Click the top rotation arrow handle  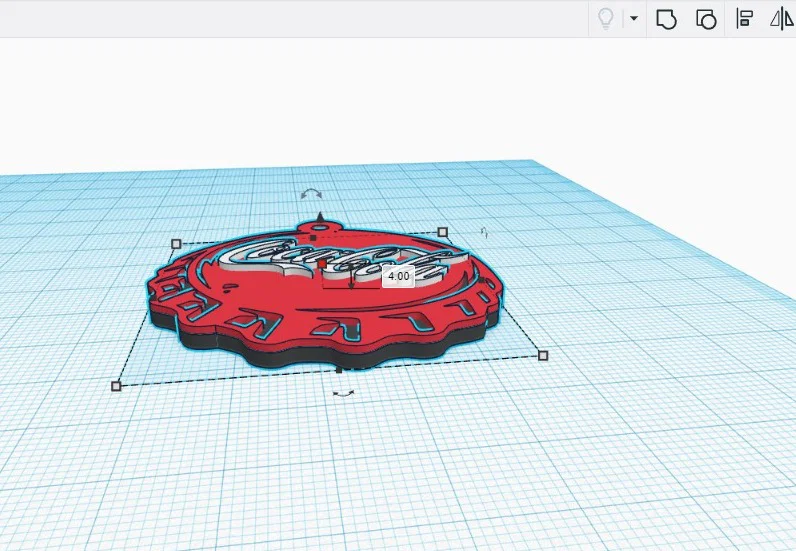click(311, 194)
